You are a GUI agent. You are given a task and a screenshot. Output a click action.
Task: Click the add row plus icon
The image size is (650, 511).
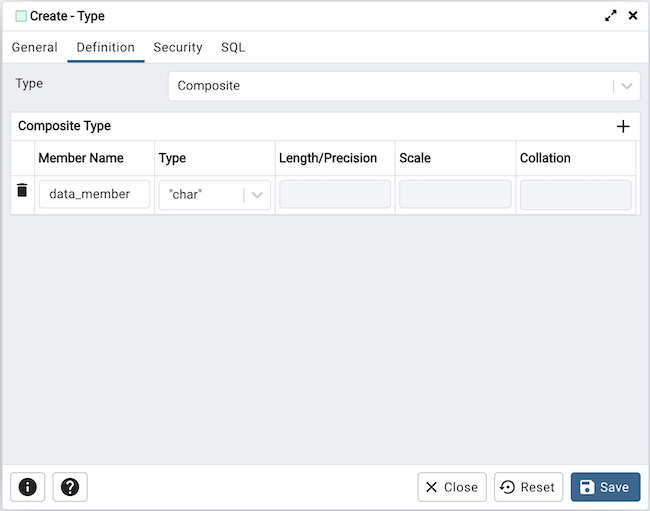623,126
